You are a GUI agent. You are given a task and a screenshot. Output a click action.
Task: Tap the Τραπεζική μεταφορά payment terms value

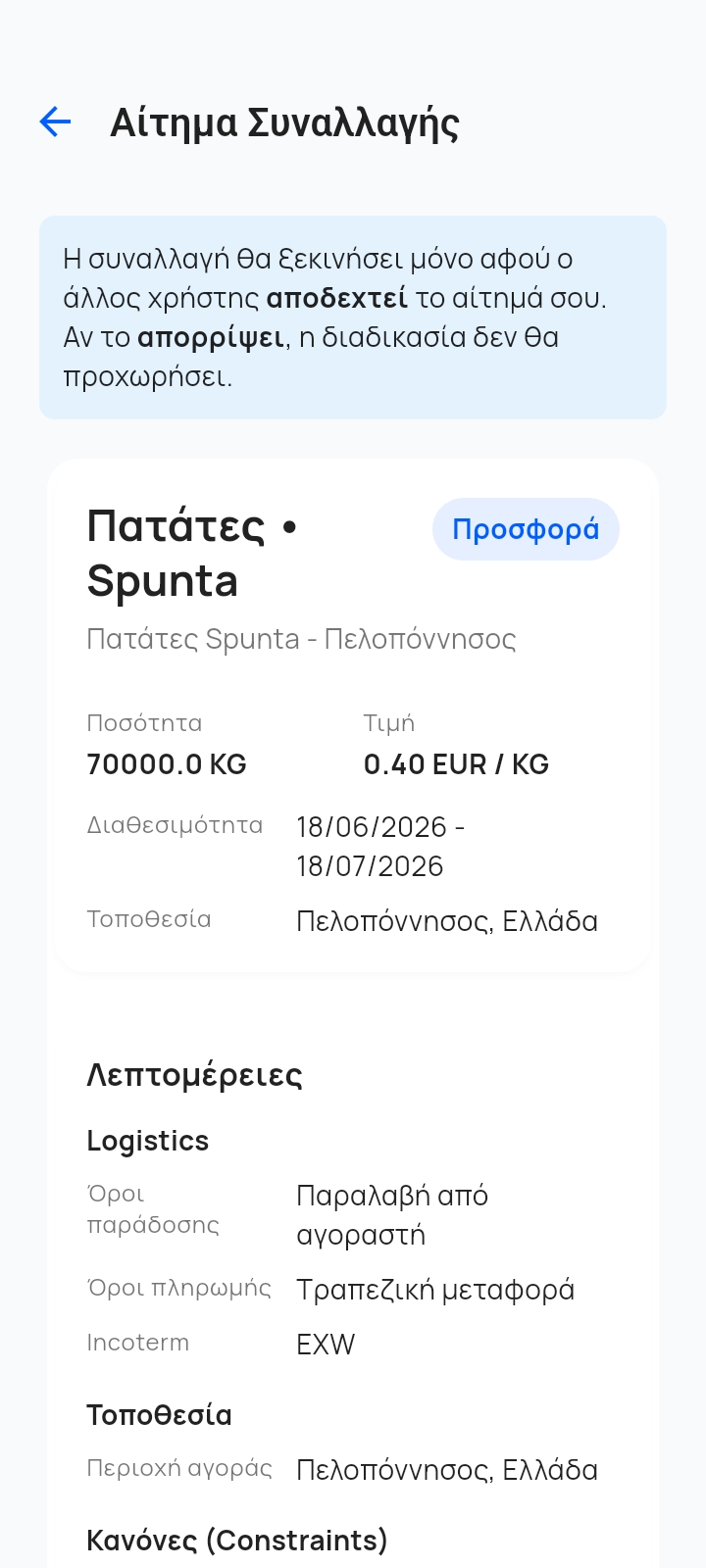tap(435, 1290)
